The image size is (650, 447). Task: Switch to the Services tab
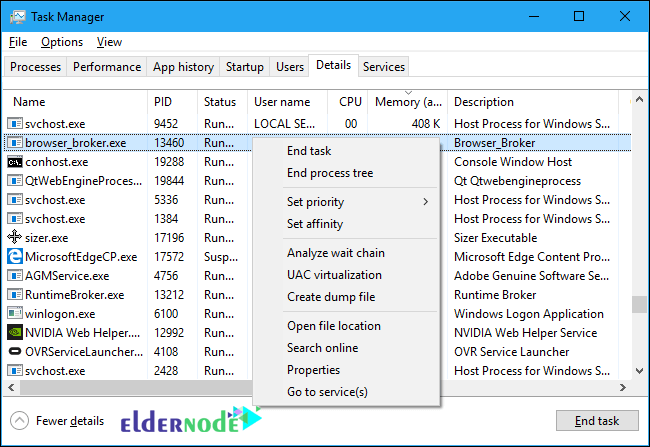[x=384, y=67]
